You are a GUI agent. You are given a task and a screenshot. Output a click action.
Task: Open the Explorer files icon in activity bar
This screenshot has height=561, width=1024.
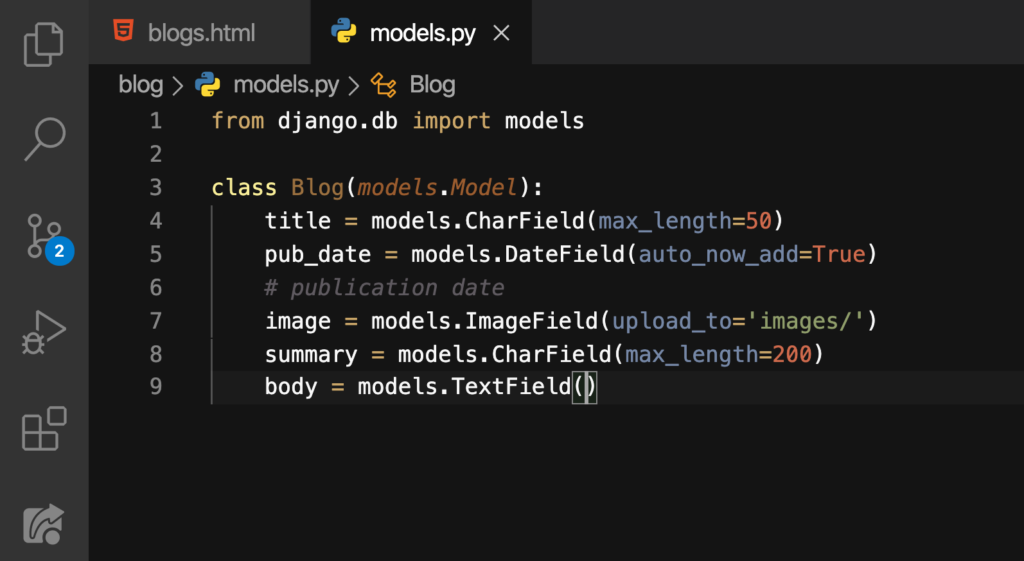coord(44,44)
